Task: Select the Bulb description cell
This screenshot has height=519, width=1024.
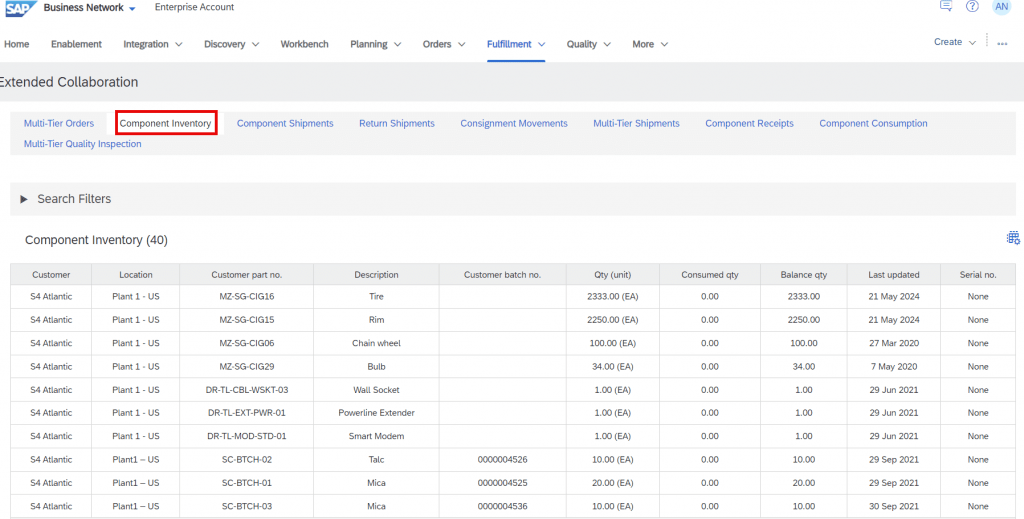Action: coord(376,367)
